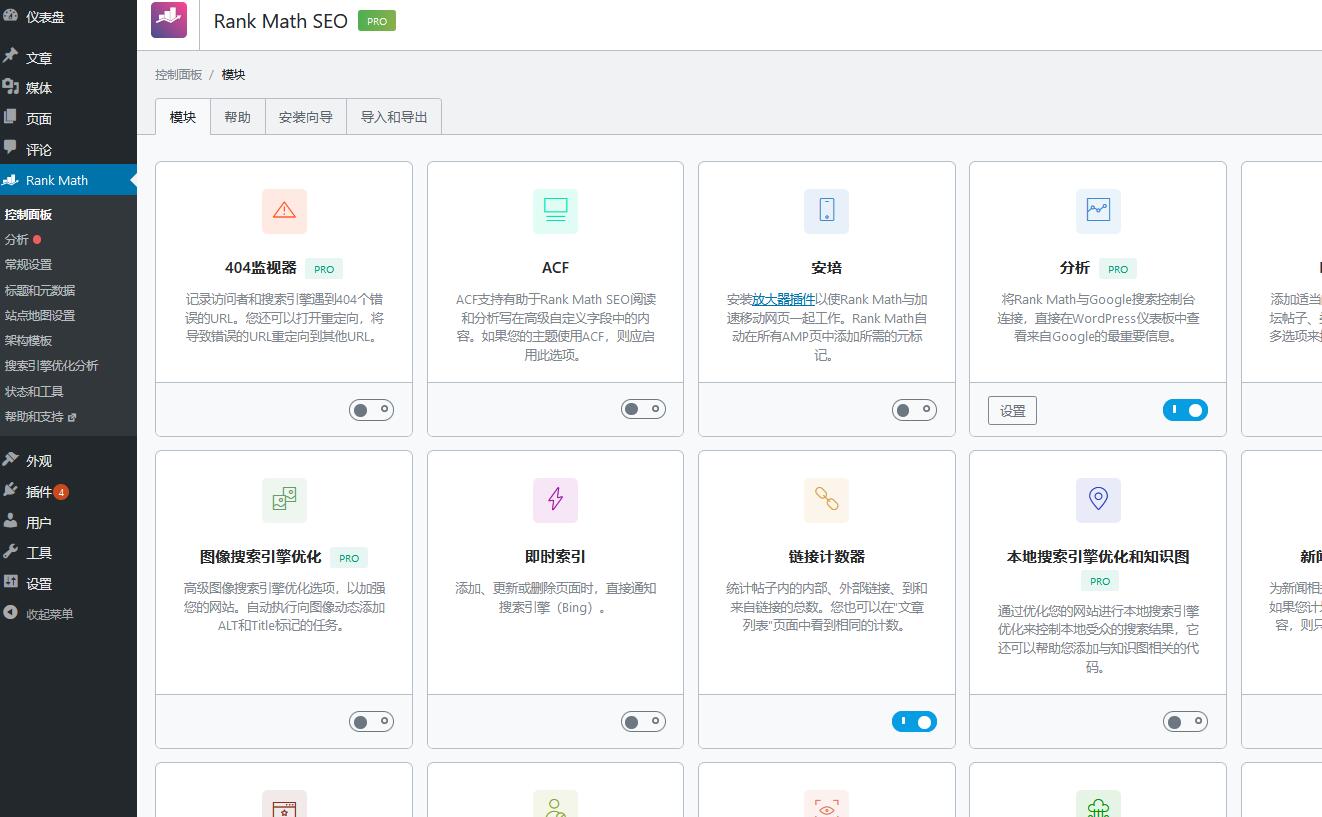
Task: Click the 本地搜索引擎优化 map pin icon
Action: (1098, 499)
